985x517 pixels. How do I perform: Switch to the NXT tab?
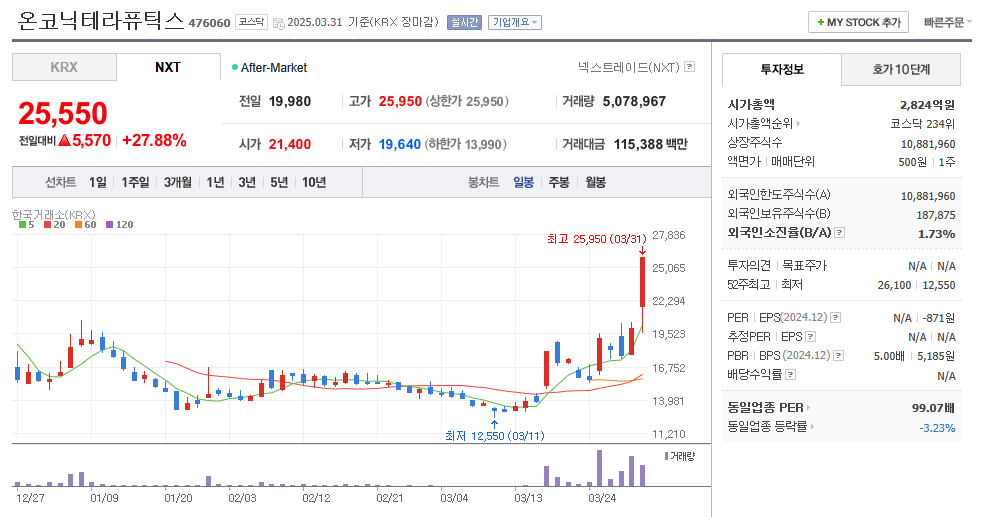(x=168, y=67)
